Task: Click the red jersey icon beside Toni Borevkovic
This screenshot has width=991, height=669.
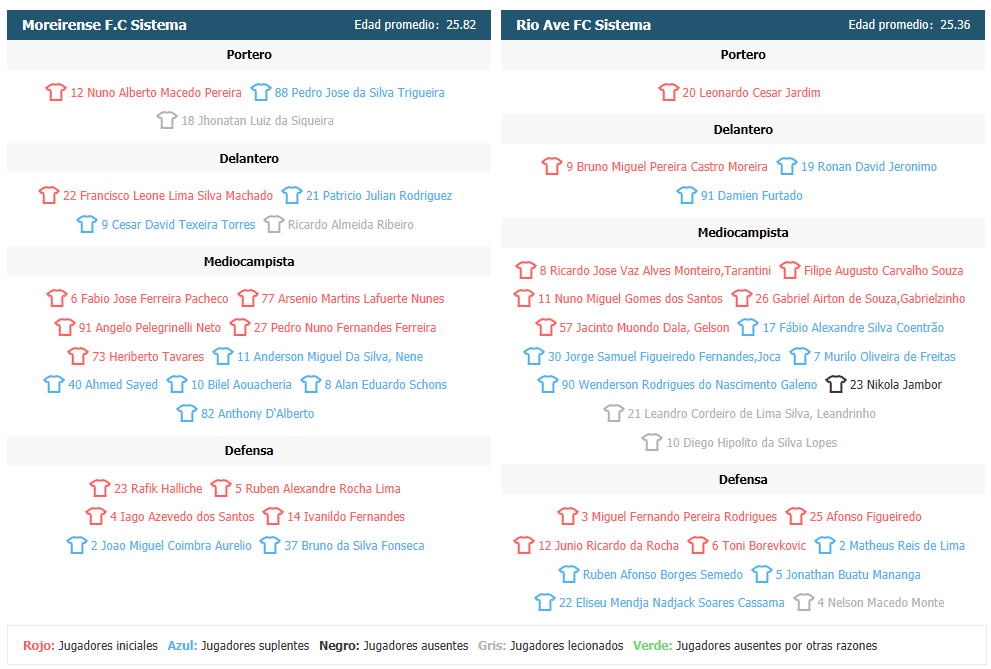Action: tap(698, 545)
